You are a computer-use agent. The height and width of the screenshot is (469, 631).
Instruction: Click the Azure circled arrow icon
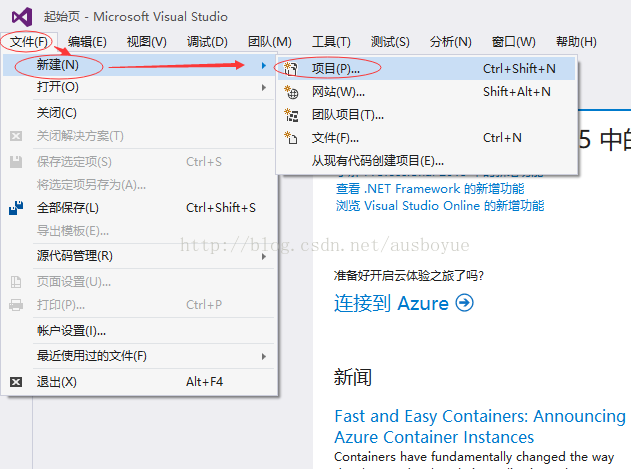point(464,303)
